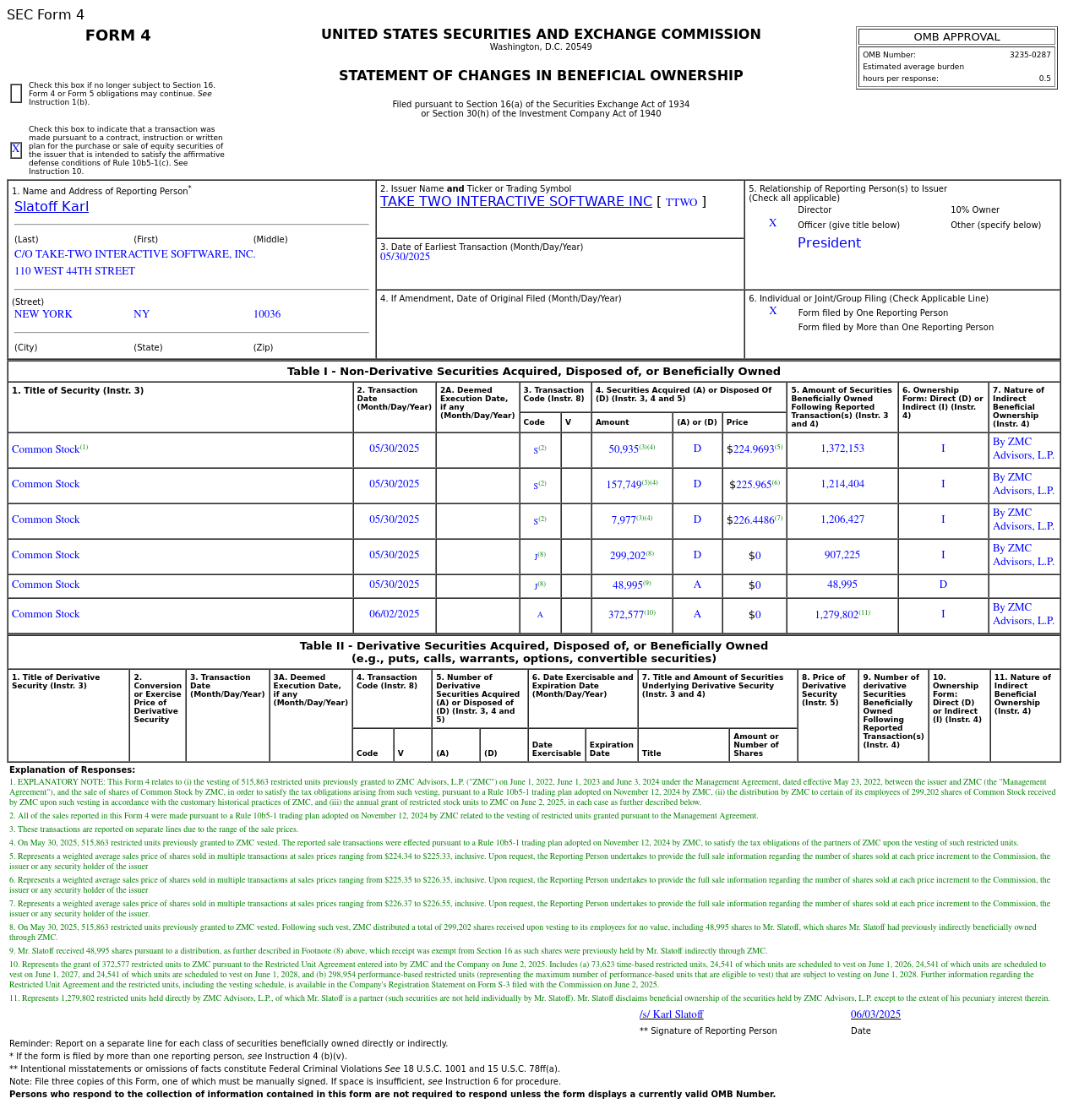Click the price $225.965

pyautogui.click(x=750, y=485)
